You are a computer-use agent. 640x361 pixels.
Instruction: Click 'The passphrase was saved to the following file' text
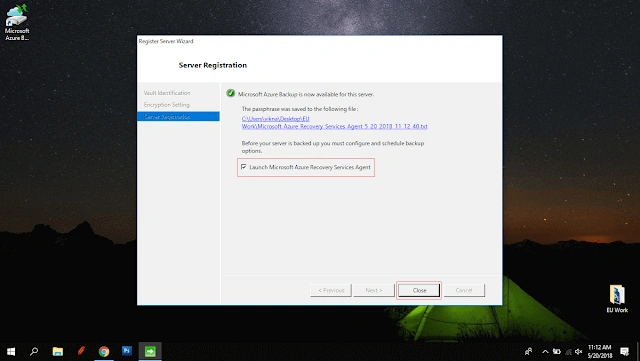300,109
